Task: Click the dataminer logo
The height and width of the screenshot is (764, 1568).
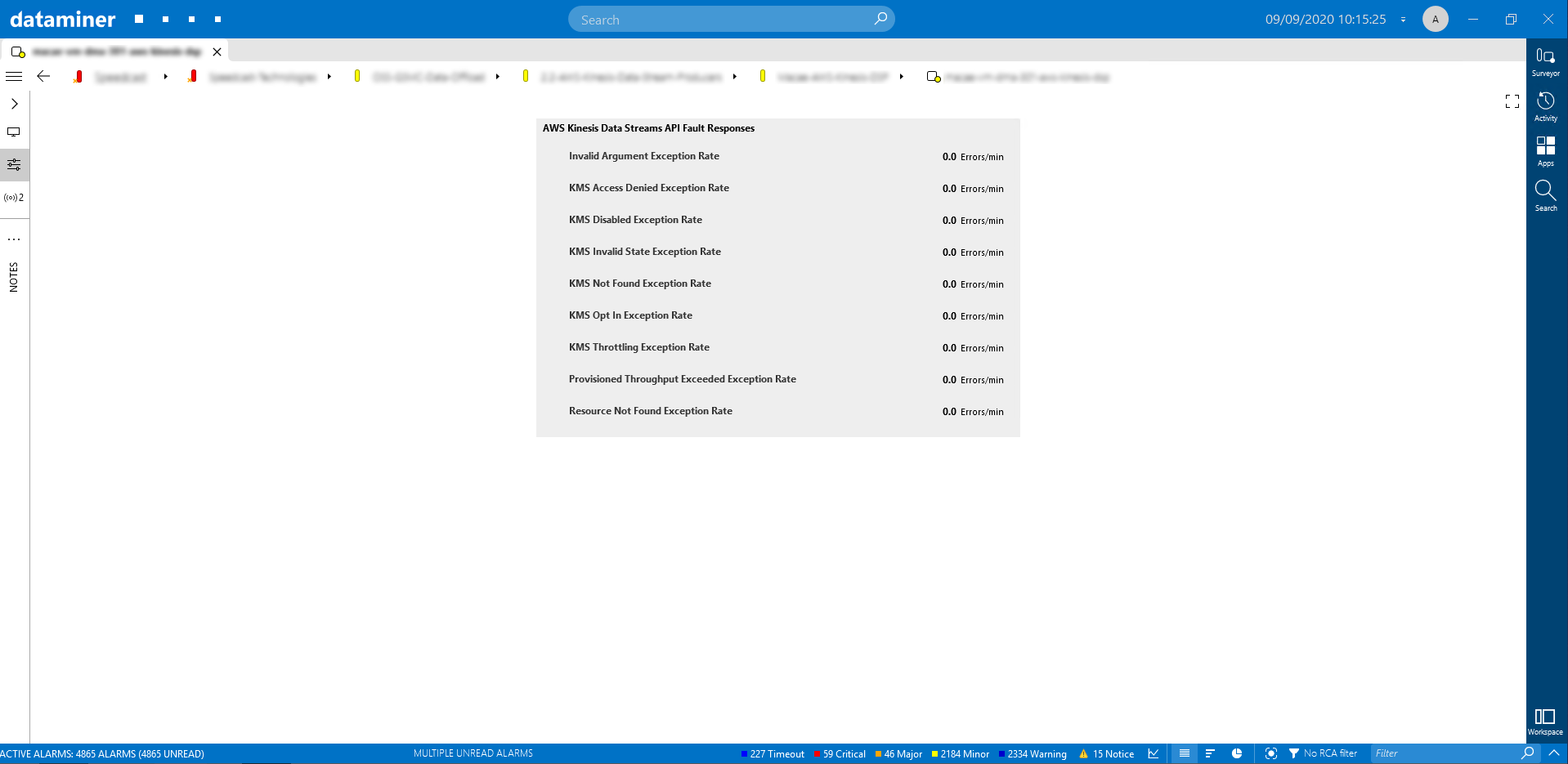Action: click(63, 19)
